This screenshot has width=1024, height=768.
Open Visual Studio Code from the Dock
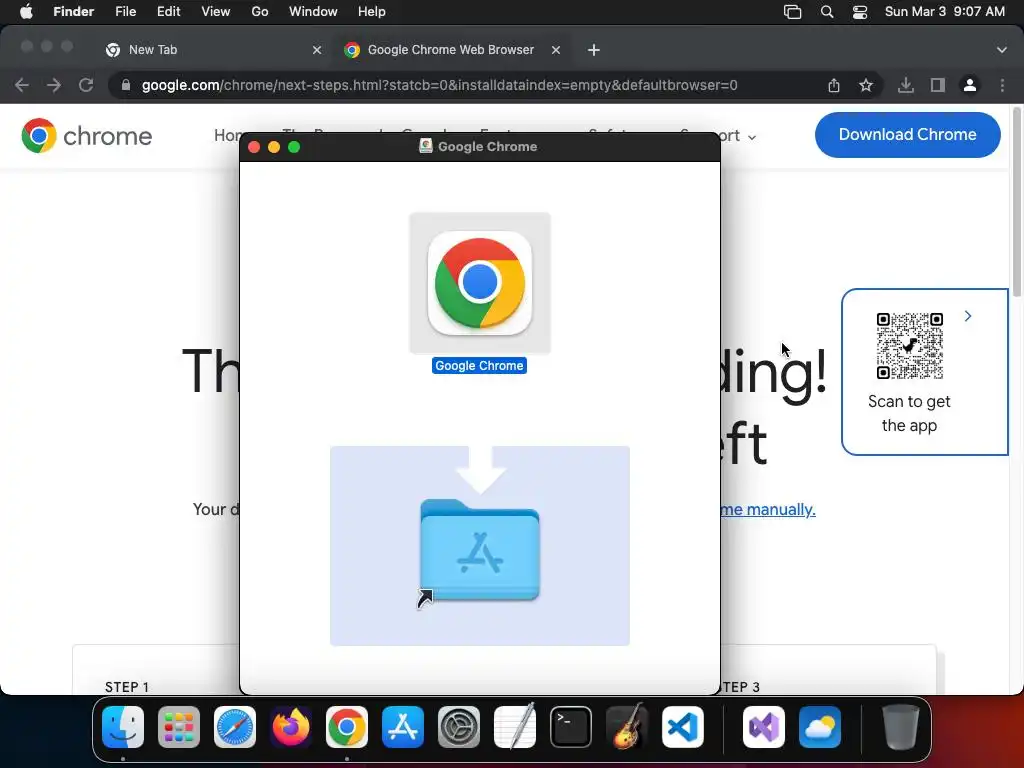tap(682, 727)
